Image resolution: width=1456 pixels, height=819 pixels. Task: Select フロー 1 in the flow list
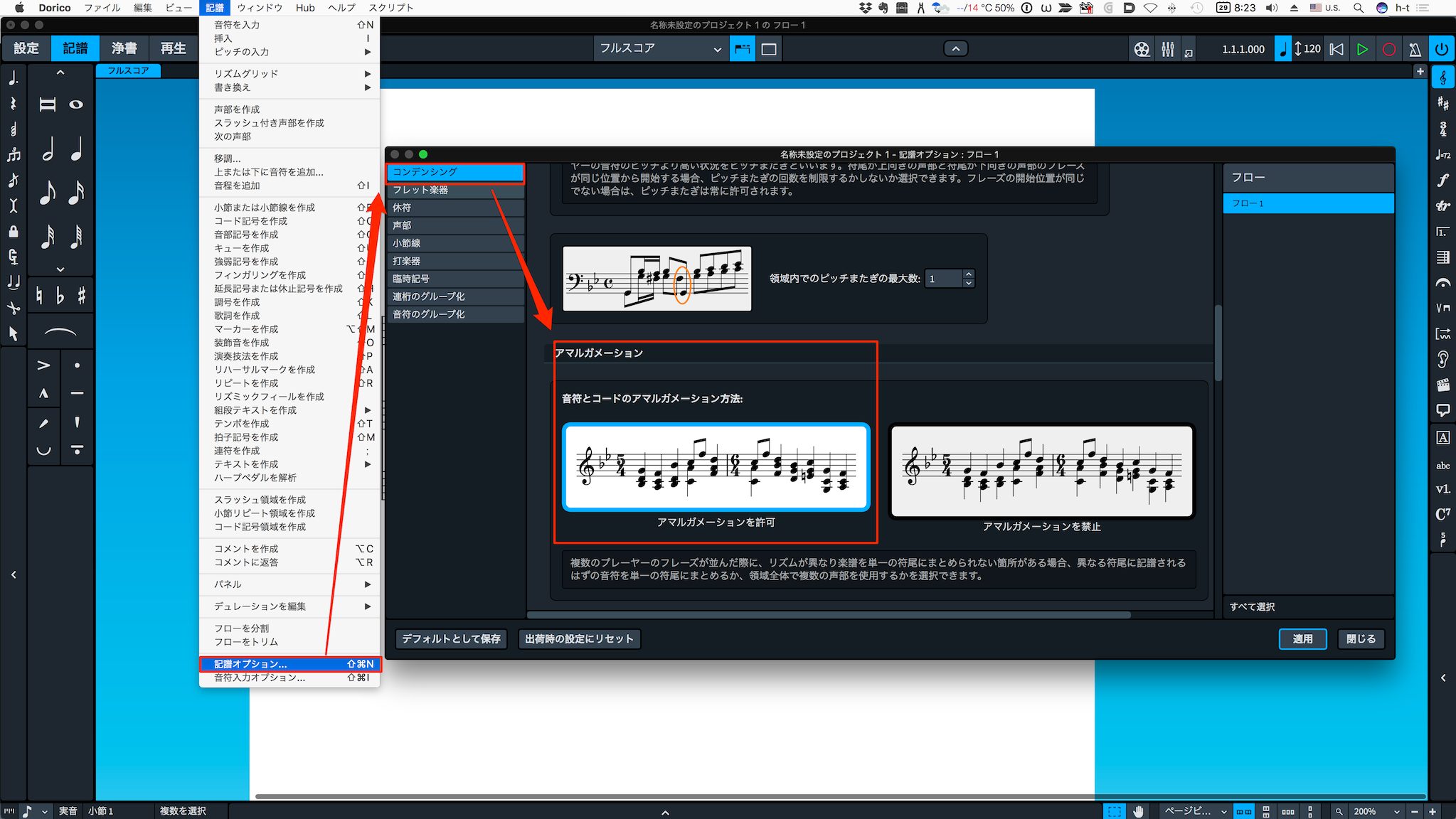tap(1308, 203)
